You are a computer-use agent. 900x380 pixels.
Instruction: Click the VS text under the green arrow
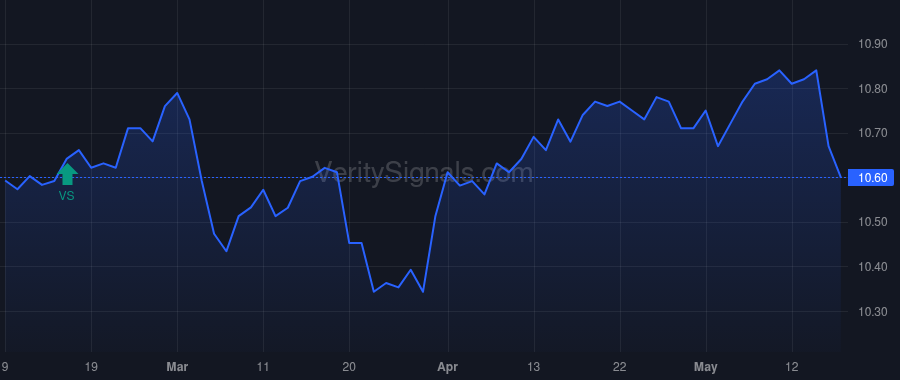pos(67,196)
